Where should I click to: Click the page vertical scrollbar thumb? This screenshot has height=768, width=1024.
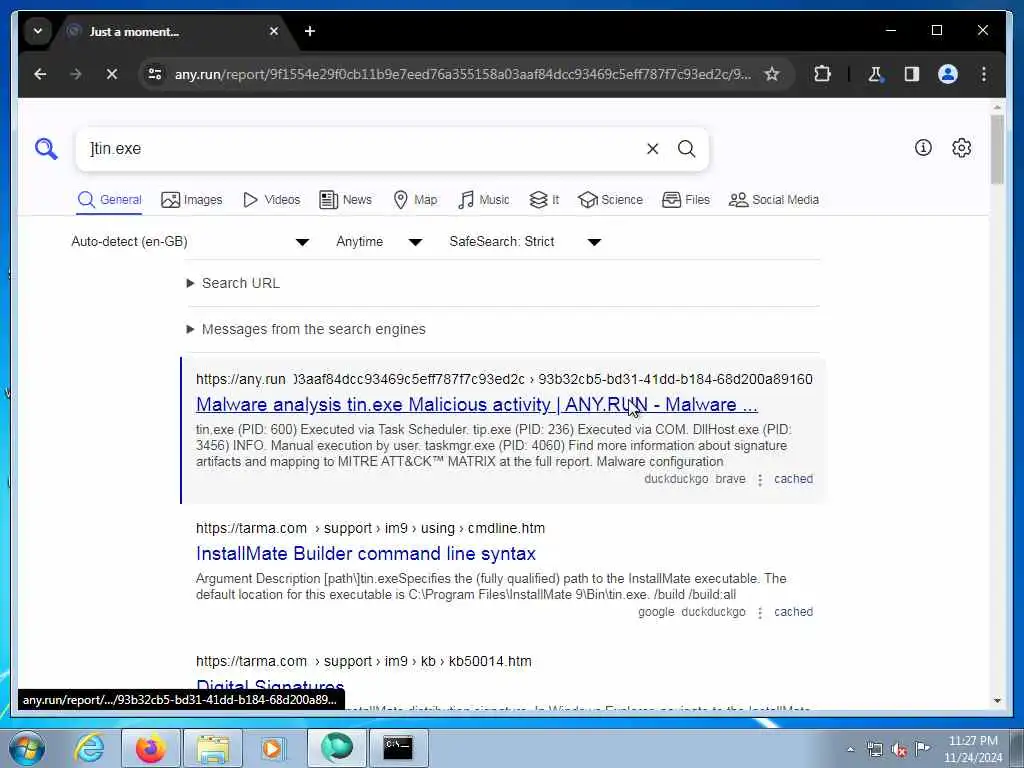click(x=997, y=149)
